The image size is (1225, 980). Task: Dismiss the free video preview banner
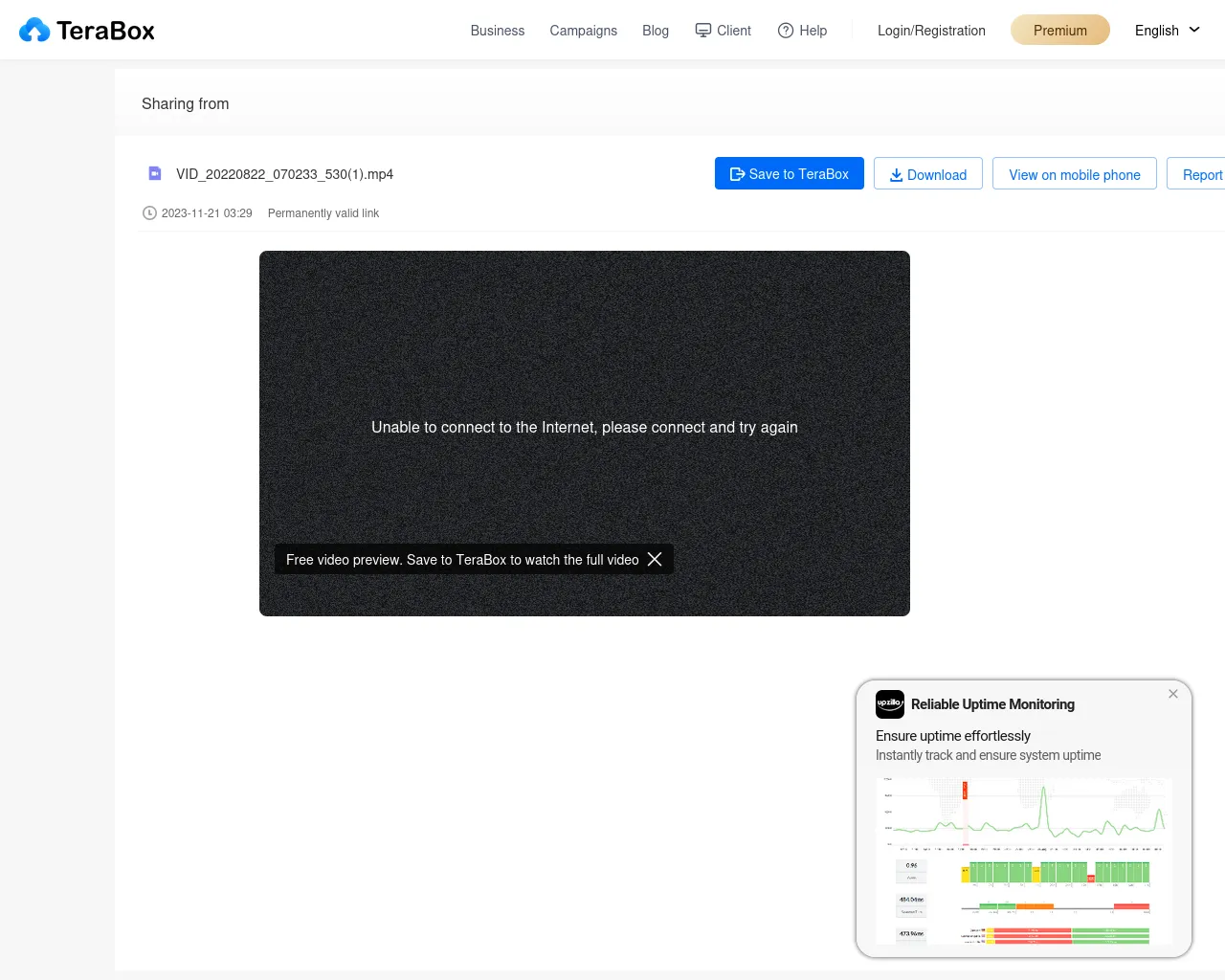tap(655, 559)
